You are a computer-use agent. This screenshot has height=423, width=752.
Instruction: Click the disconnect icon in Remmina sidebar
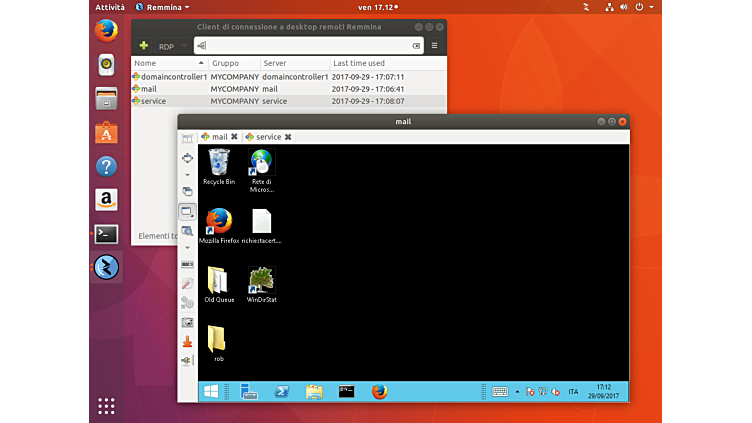[x=187, y=360]
